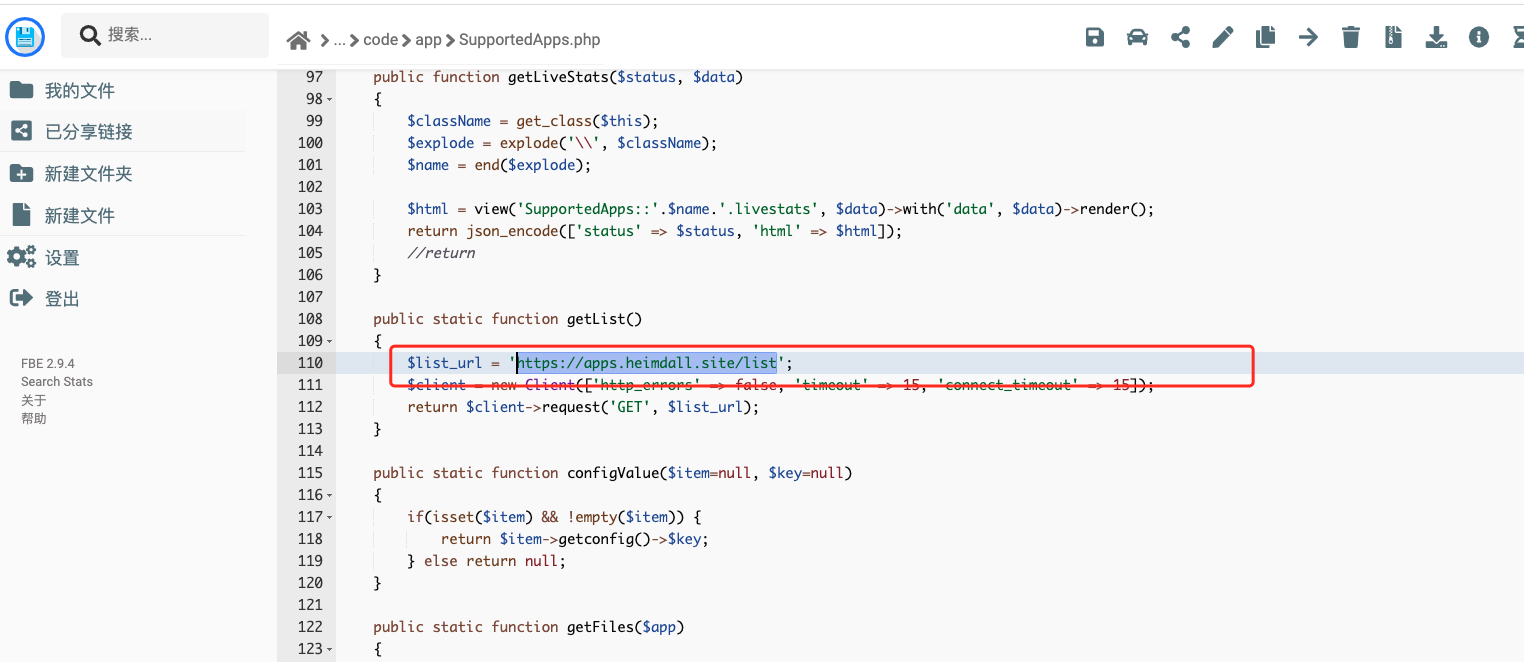Select 已分享链接 in the sidebar

coord(88,132)
